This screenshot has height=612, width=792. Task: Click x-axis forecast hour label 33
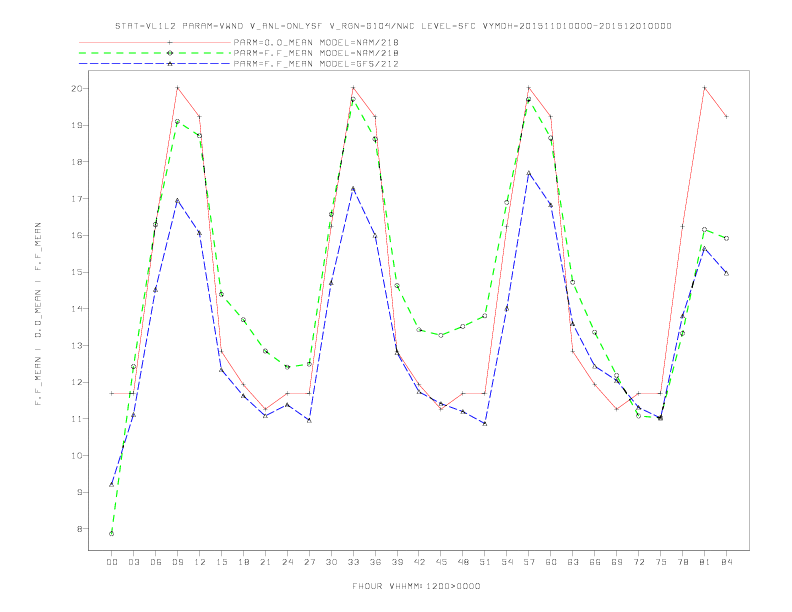(353, 562)
